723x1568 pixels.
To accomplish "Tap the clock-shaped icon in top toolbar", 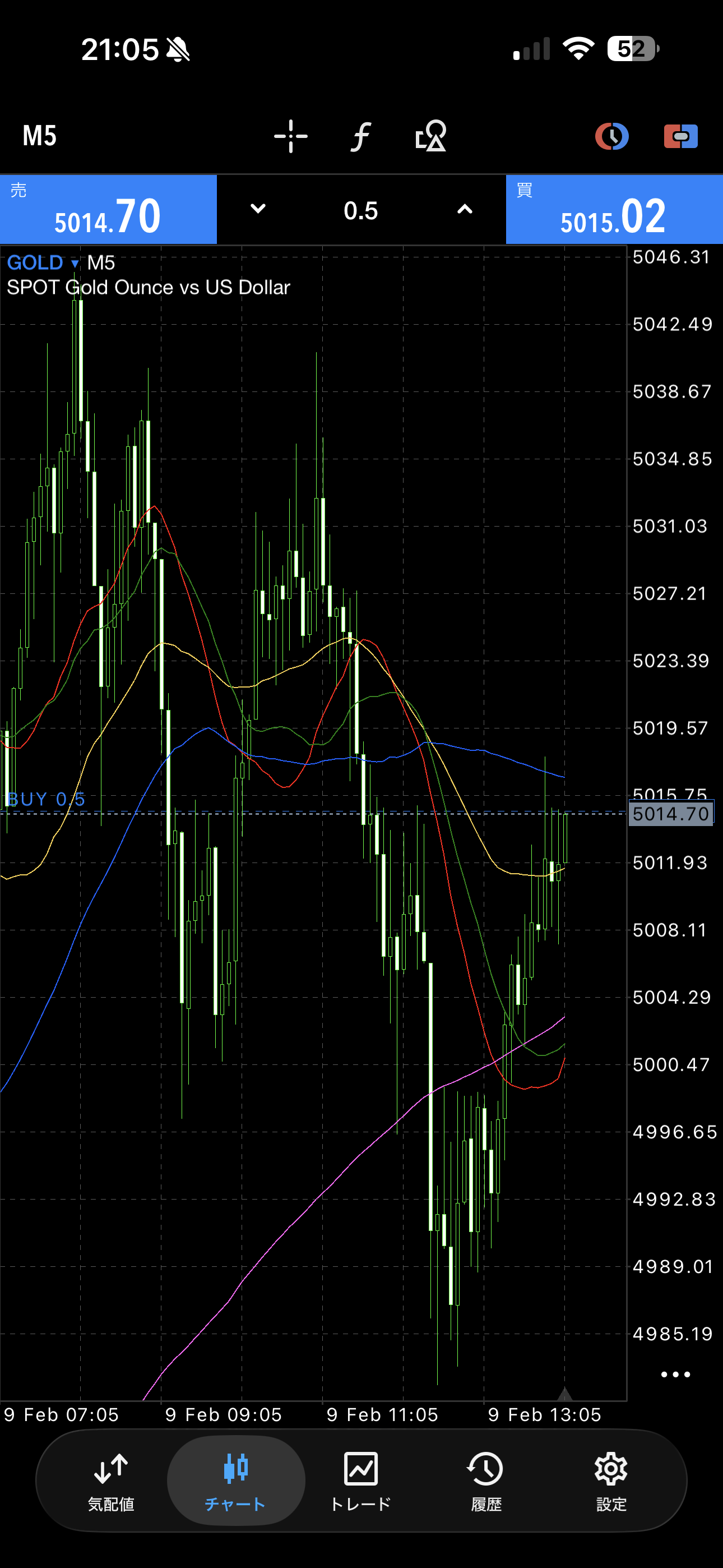I will (x=611, y=136).
